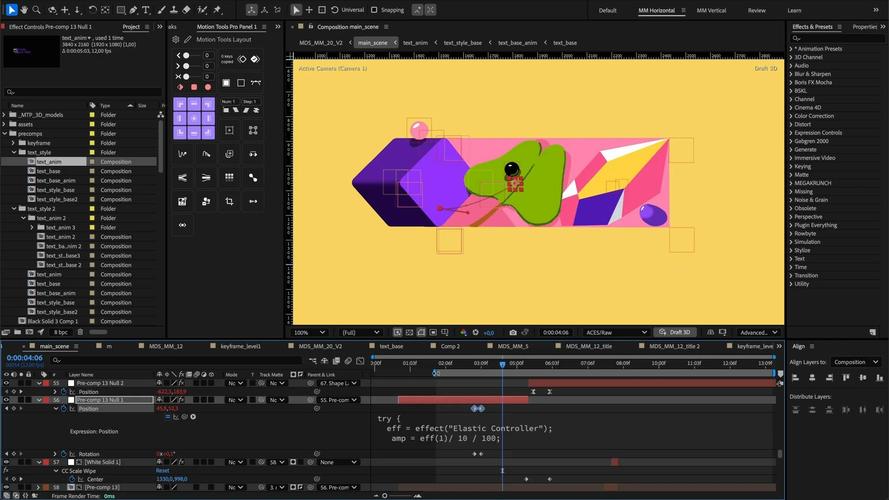This screenshot has width=889, height=500.
Task: Open the Comp 2 timeline tab
Action: pyautogui.click(x=450, y=346)
